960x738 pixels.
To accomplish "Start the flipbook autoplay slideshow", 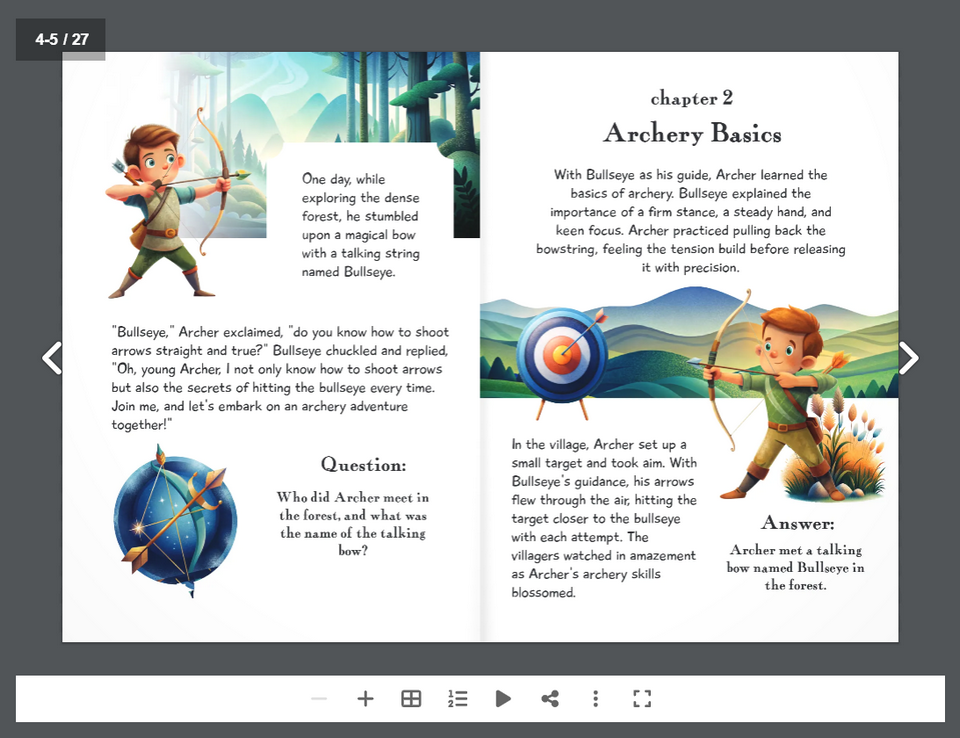I will tap(503, 698).
